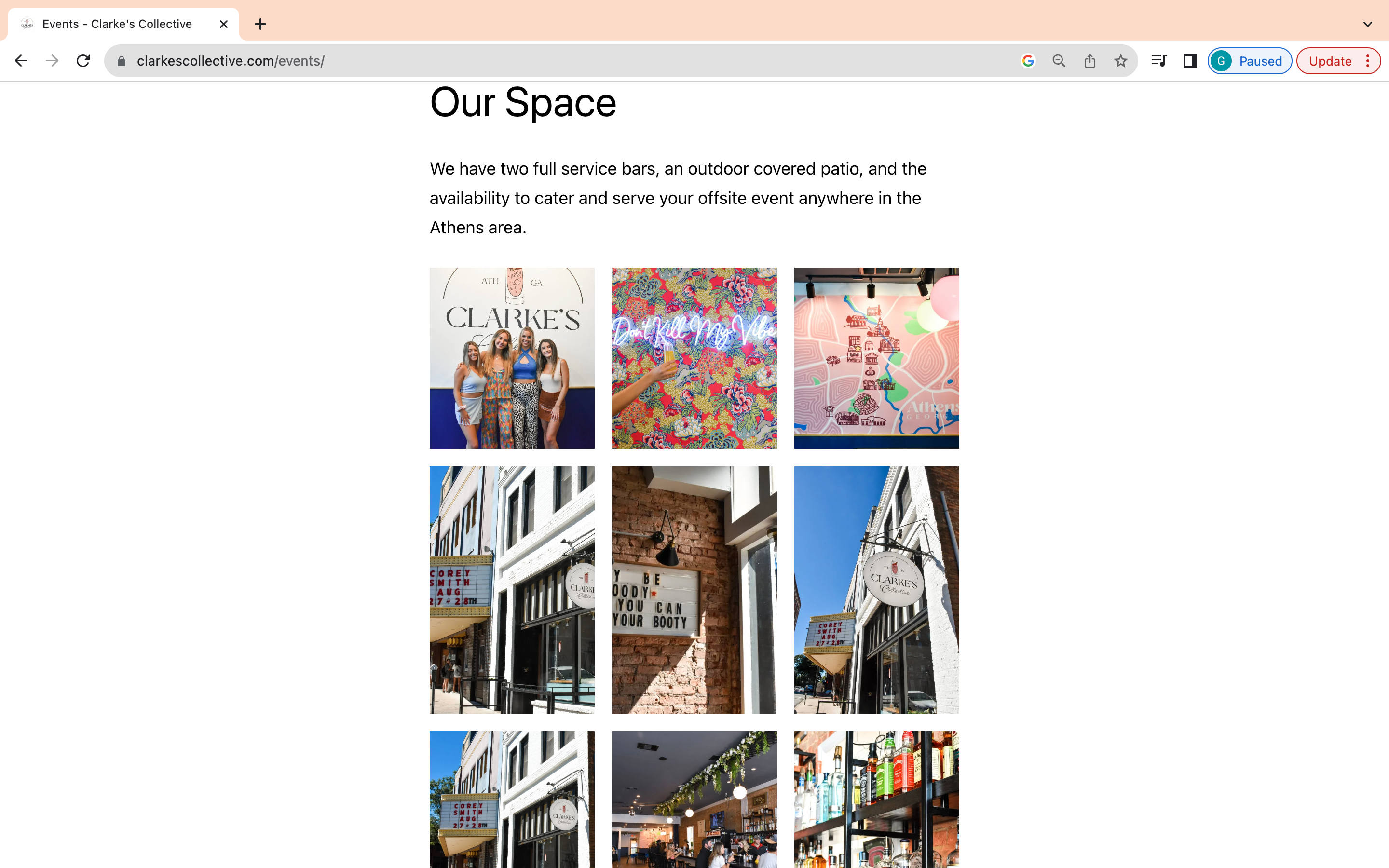Image resolution: width=1389 pixels, height=868 pixels.
Task: Open the Google icon in address bar
Action: pyautogui.click(x=1028, y=61)
